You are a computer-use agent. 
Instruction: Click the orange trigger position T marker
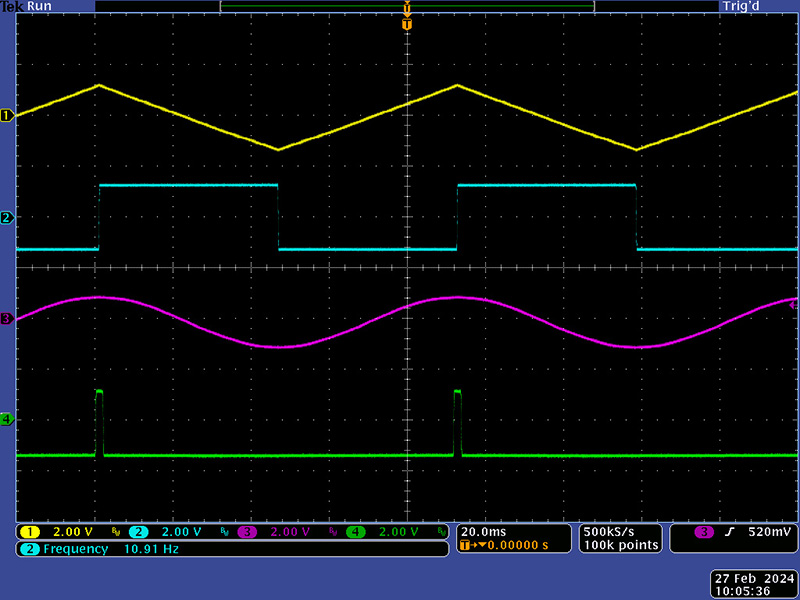pos(406,24)
